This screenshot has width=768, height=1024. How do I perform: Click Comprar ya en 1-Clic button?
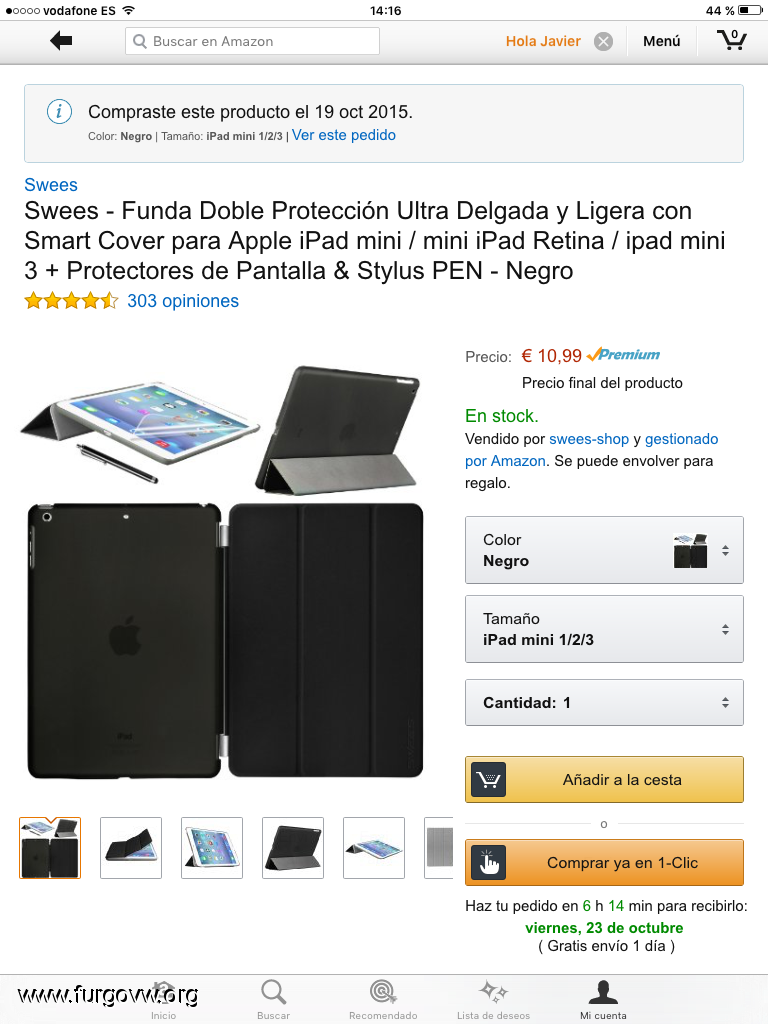pos(604,863)
